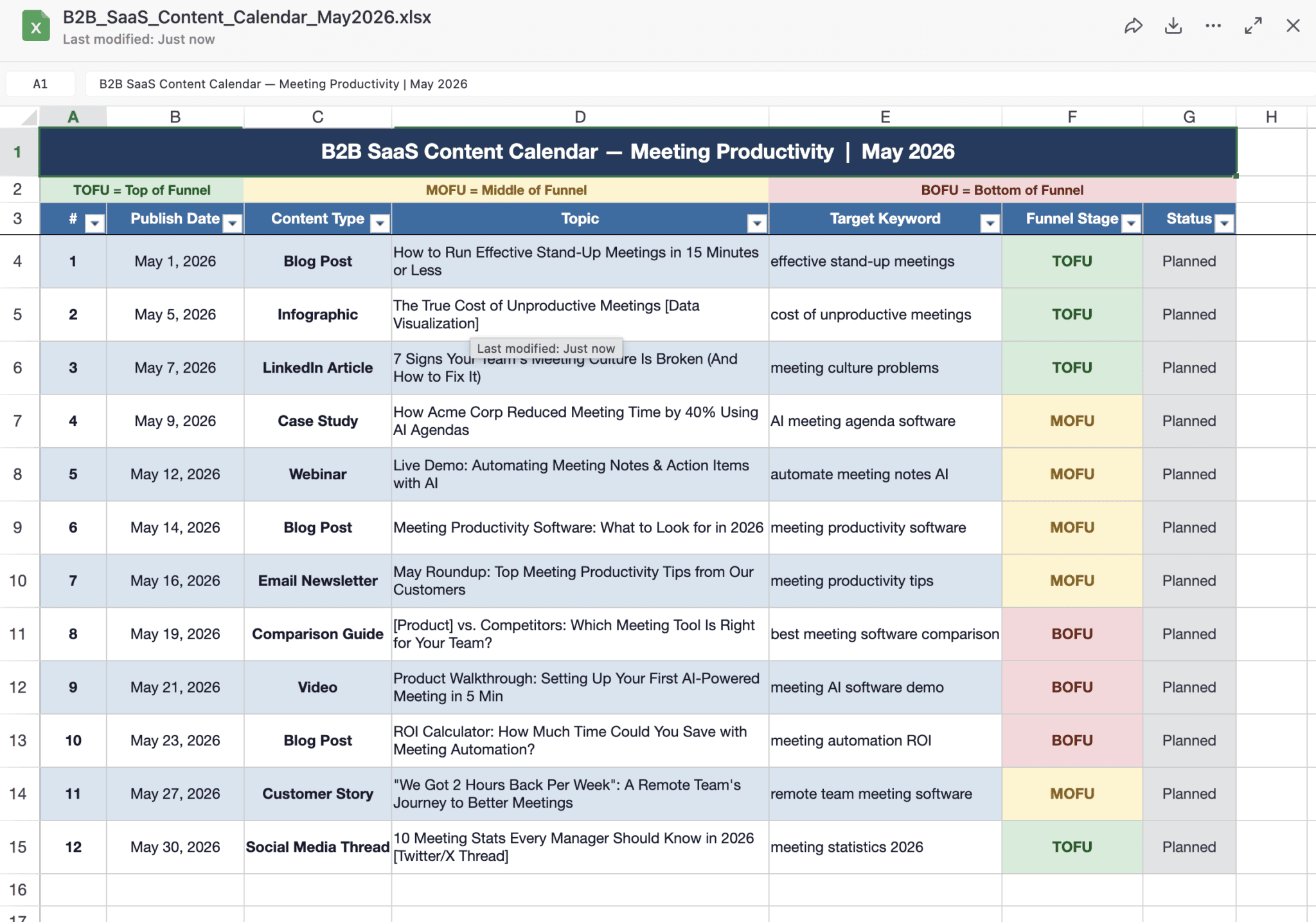
Task: Open the more options ellipsis menu
Action: [x=1213, y=26]
